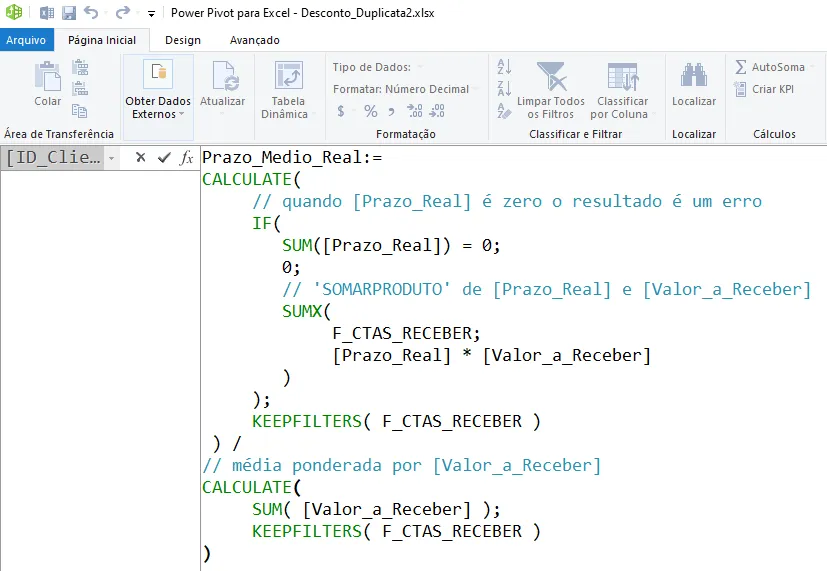The width and height of the screenshot is (827, 571).
Task: Clear sort icon with eraser
Action: (x=504, y=111)
